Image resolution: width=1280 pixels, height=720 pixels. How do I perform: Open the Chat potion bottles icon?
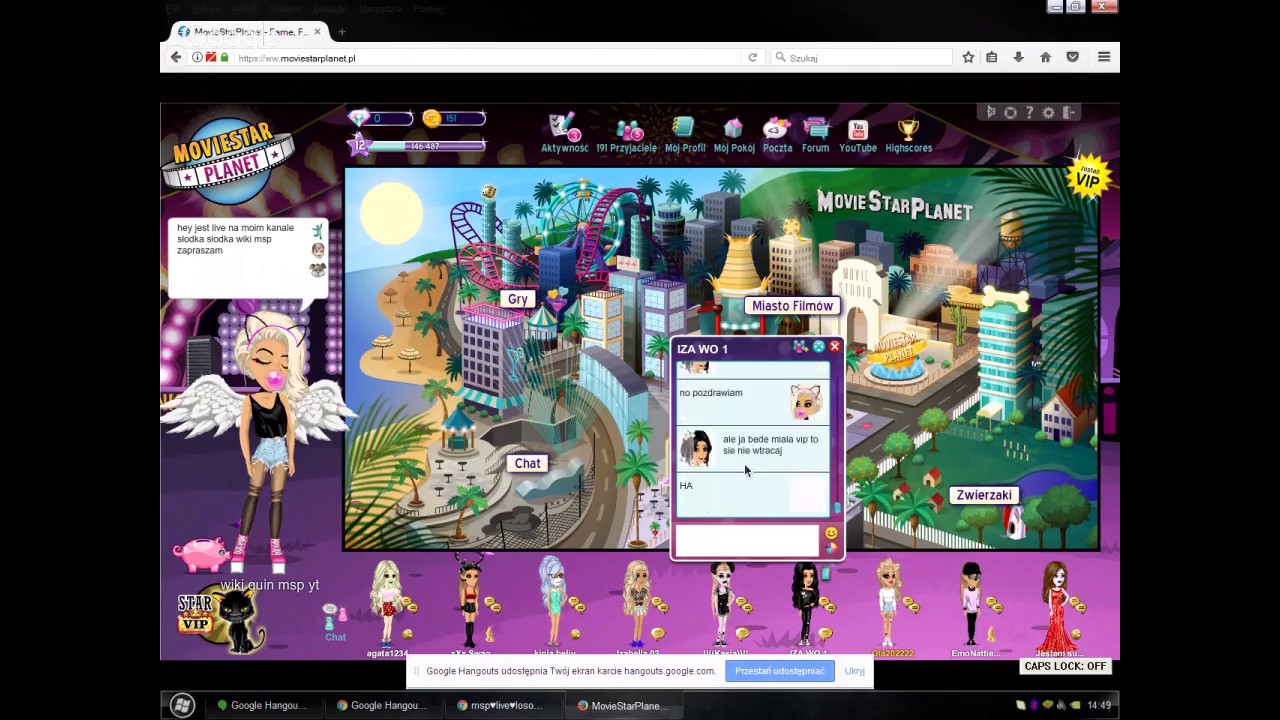pyautogui.click(x=335, y=621)
